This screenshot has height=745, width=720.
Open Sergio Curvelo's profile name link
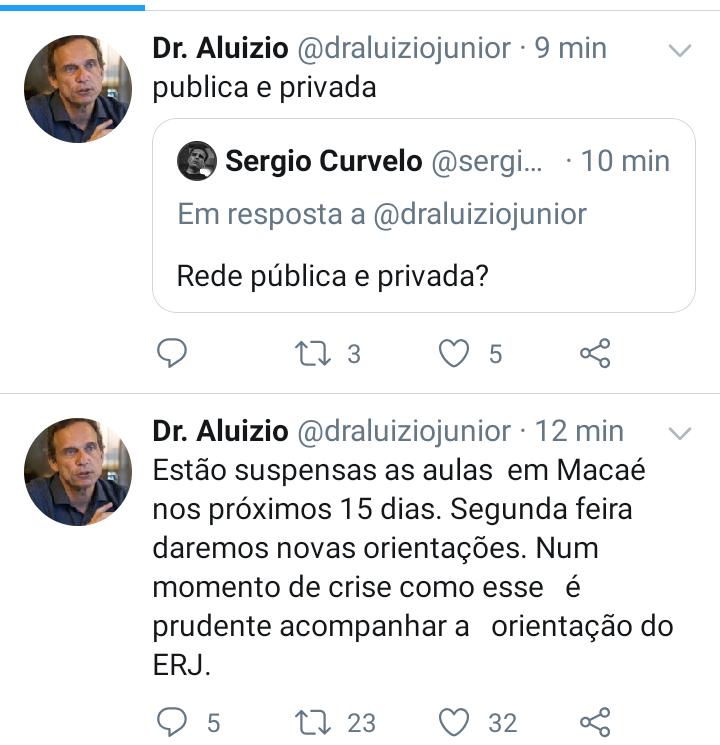click(x=324, y=162)
